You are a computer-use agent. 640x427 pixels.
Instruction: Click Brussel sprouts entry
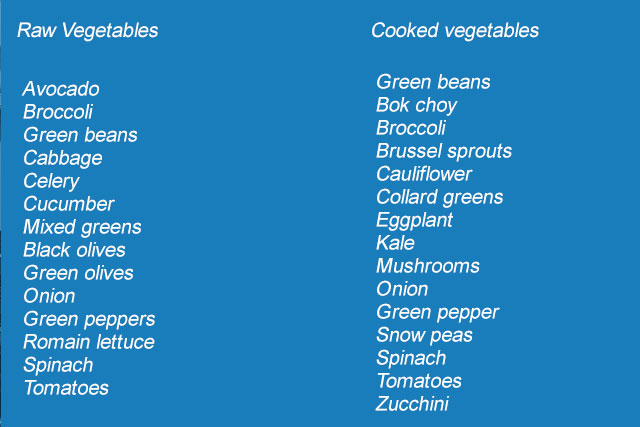444,151
